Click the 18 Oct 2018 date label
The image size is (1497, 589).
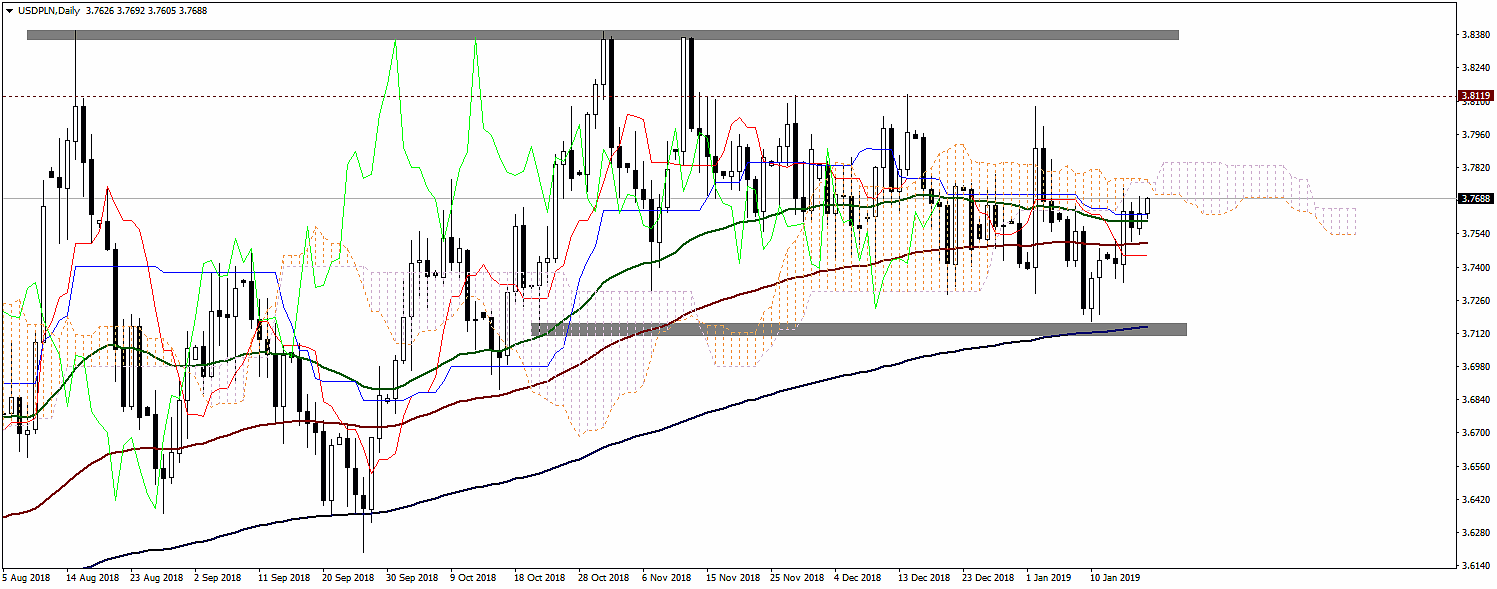(x=539, y=578)
